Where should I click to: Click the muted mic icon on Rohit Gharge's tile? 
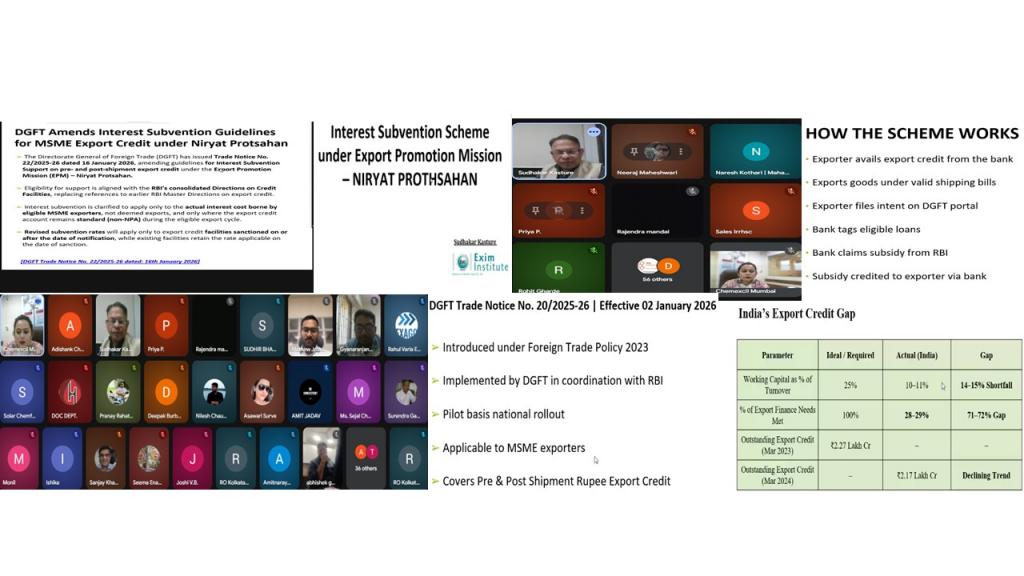click(x=593, y=249)
